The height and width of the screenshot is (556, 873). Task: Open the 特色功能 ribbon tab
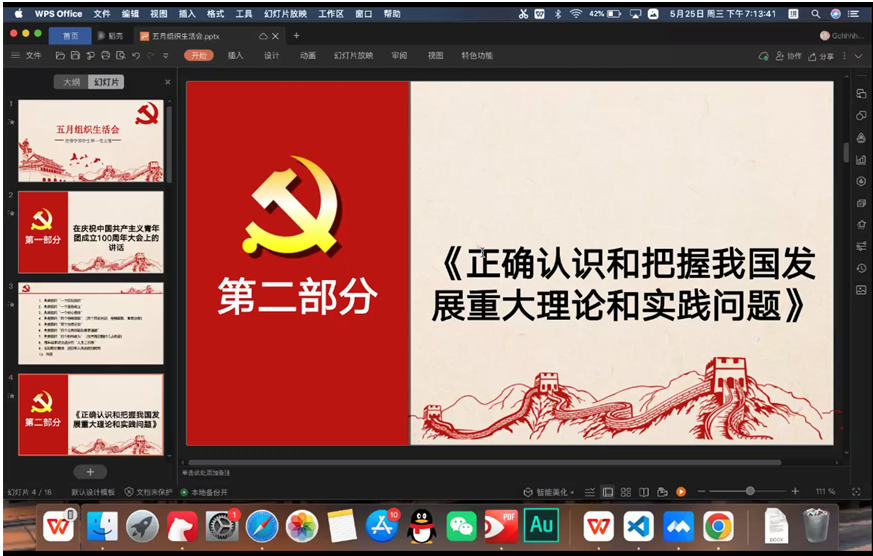point(477,56)
